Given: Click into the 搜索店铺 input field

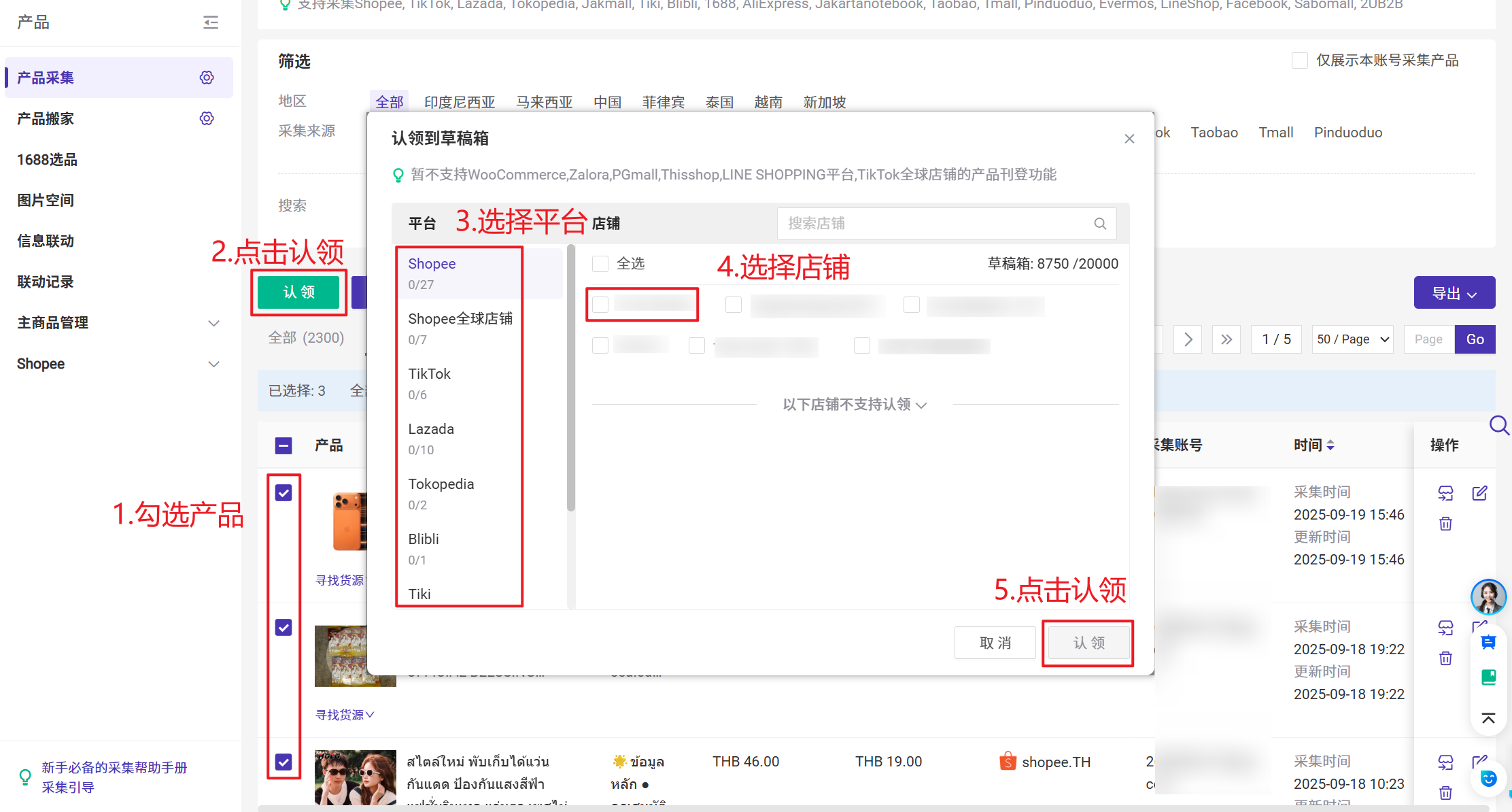Looking at the screenshot, I should (x=931, y=224).
